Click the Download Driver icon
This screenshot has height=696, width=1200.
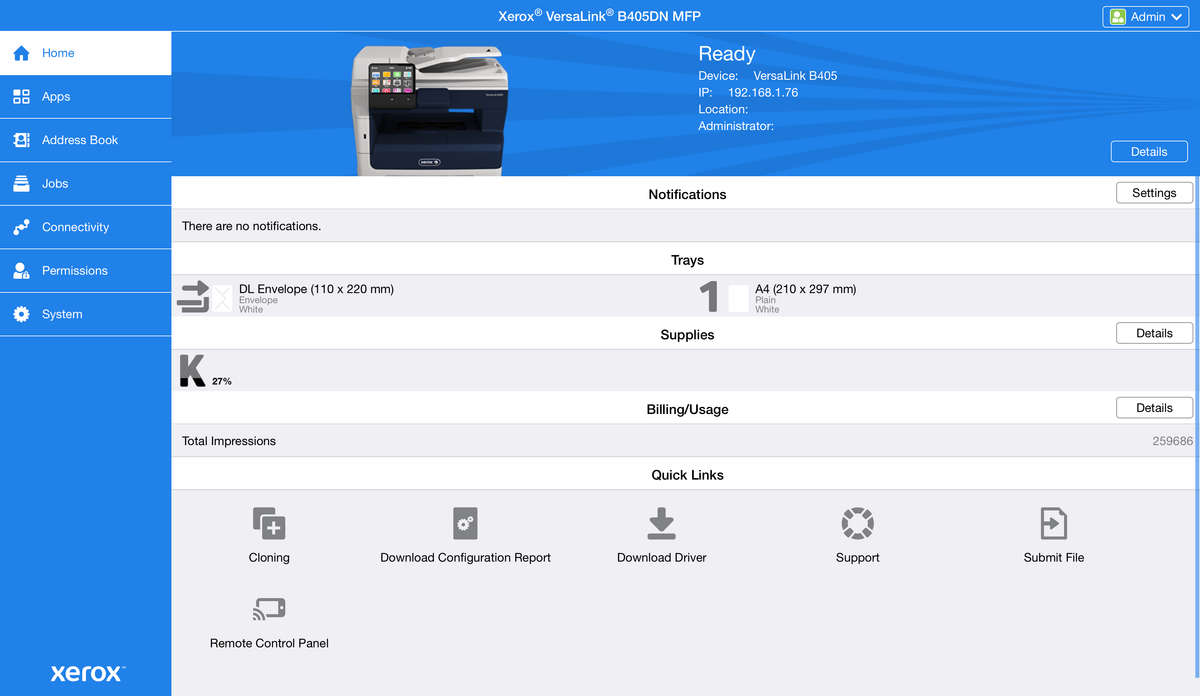[x=661, y=523]
